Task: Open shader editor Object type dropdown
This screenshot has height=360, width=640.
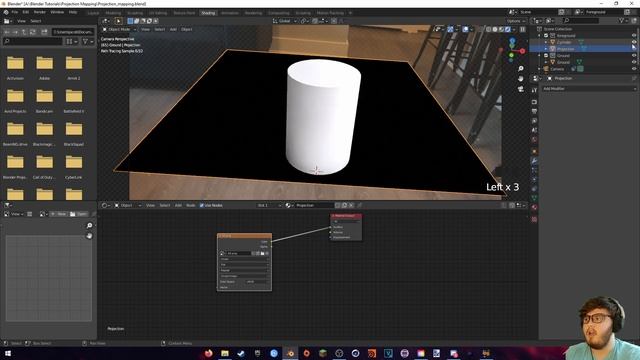Action: 128,205
